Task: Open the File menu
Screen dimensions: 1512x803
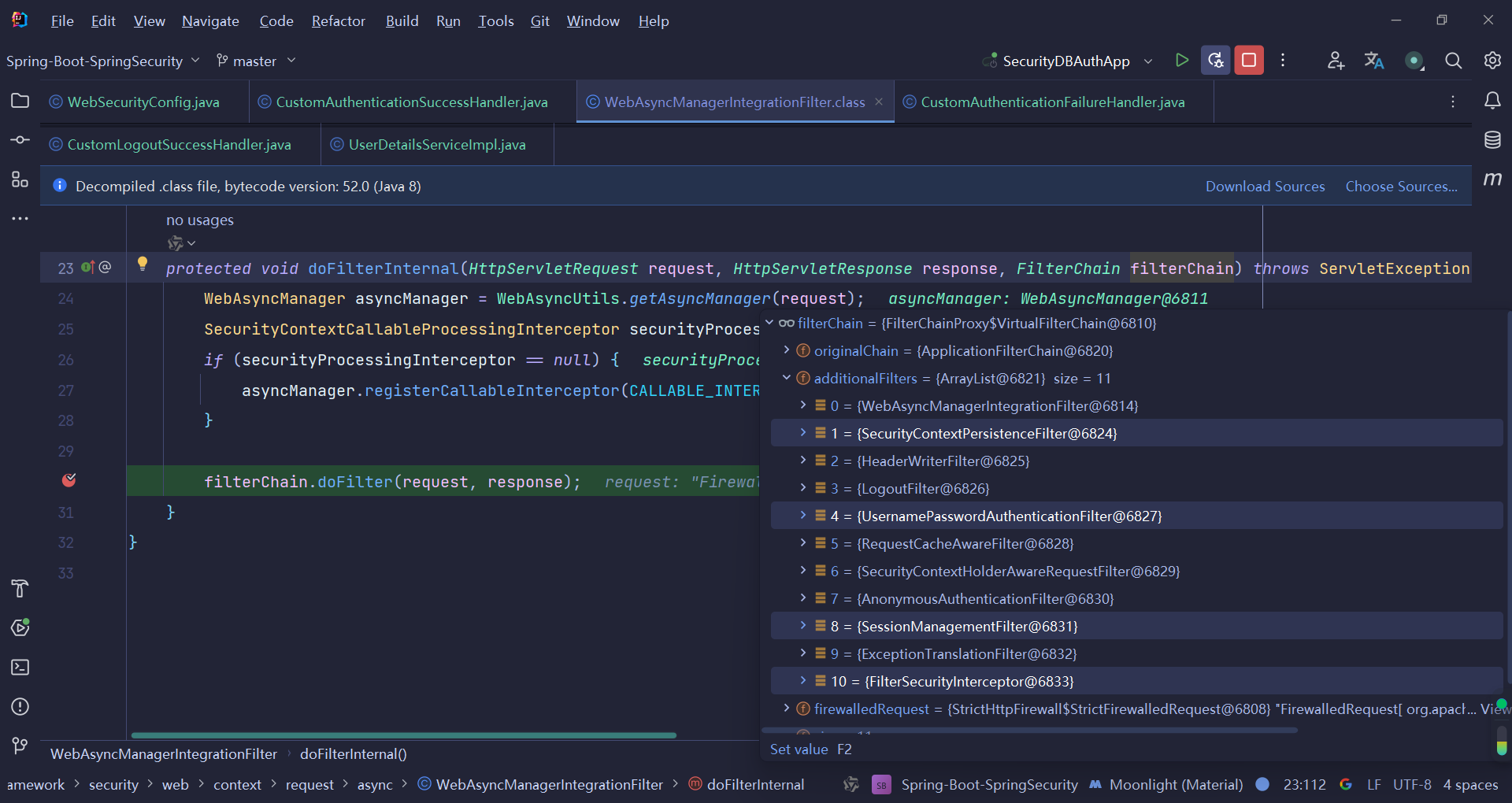Action: [x=62, y=21]
